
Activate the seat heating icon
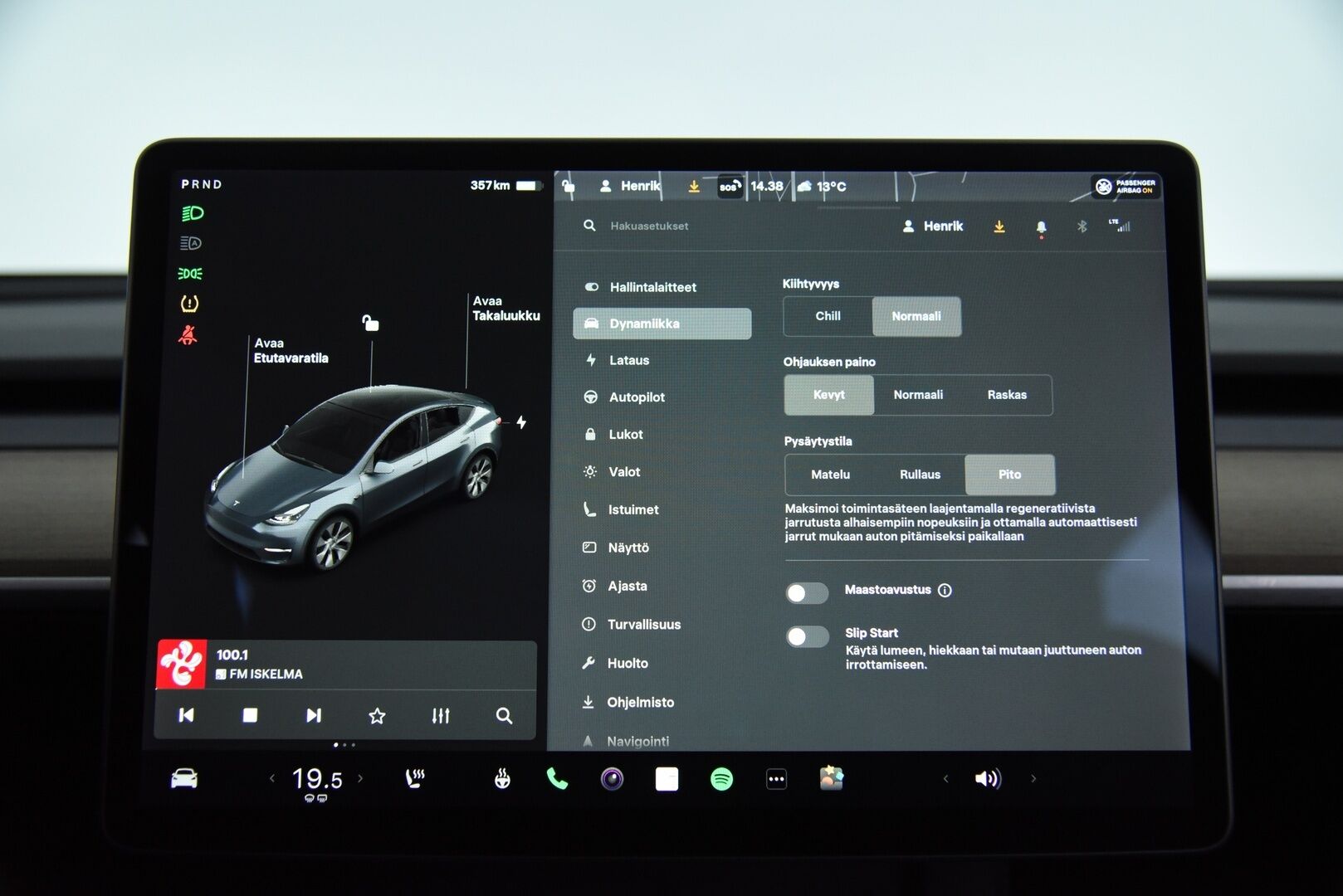click(414, 778)
